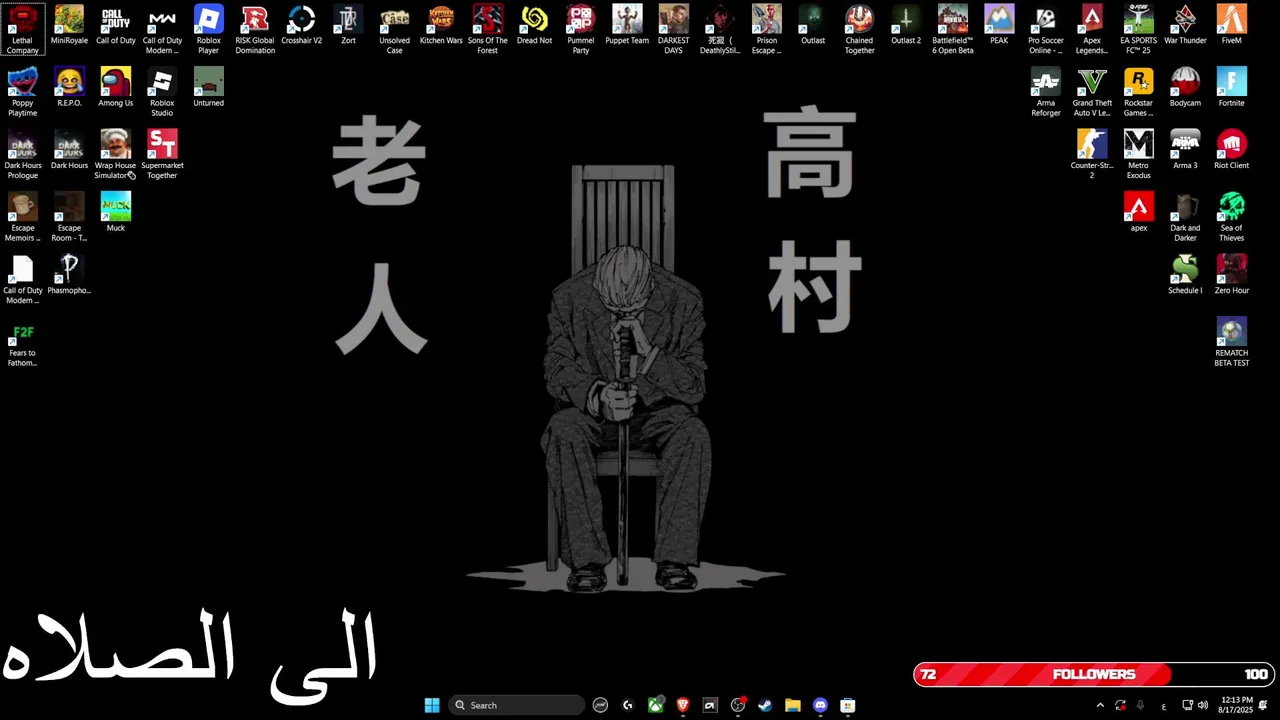Open the Outlast shortcut

tap(813, 26)
